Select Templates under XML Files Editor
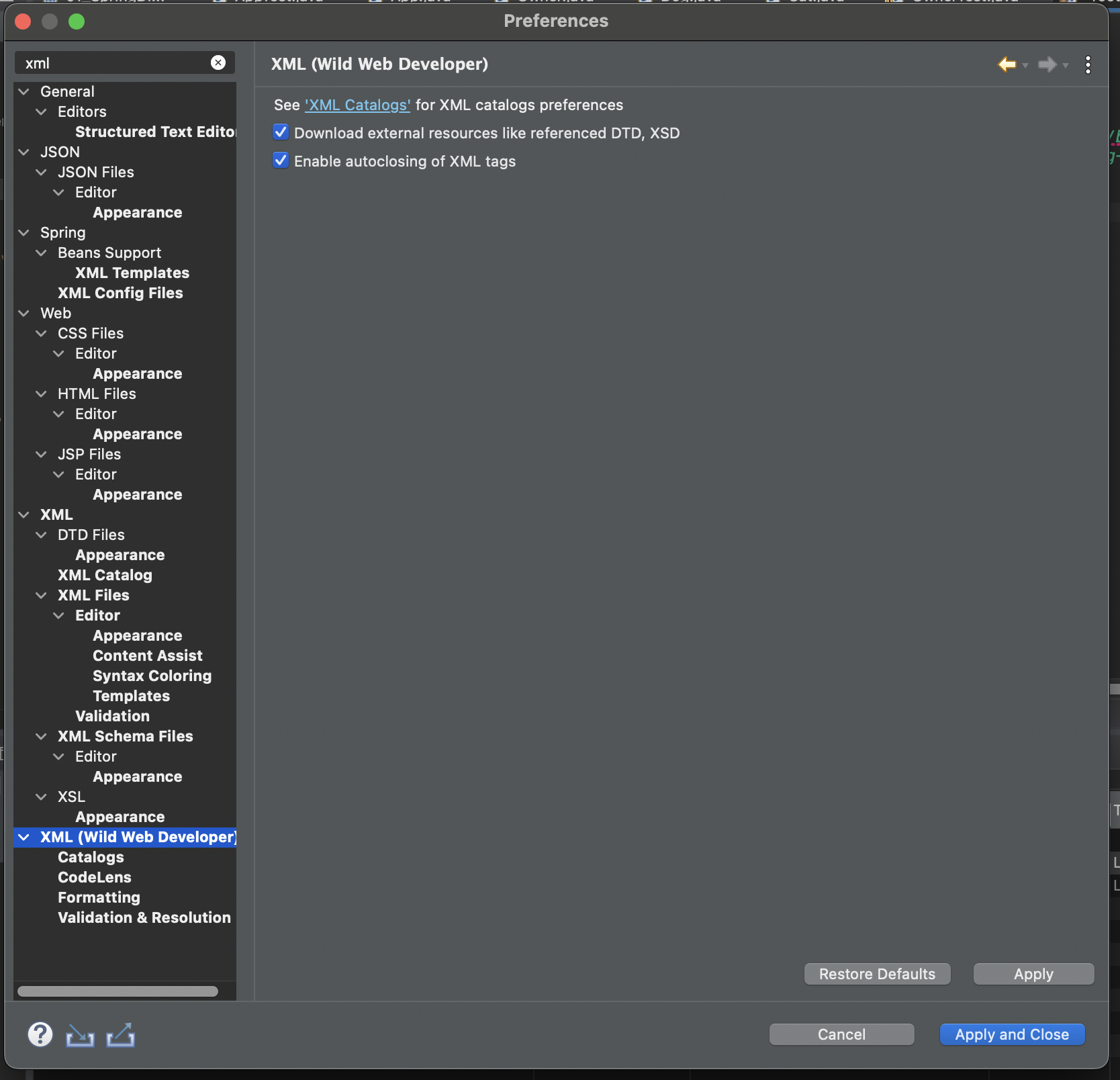Viewport: 1120px width, 1080px height. click(132, 696)
